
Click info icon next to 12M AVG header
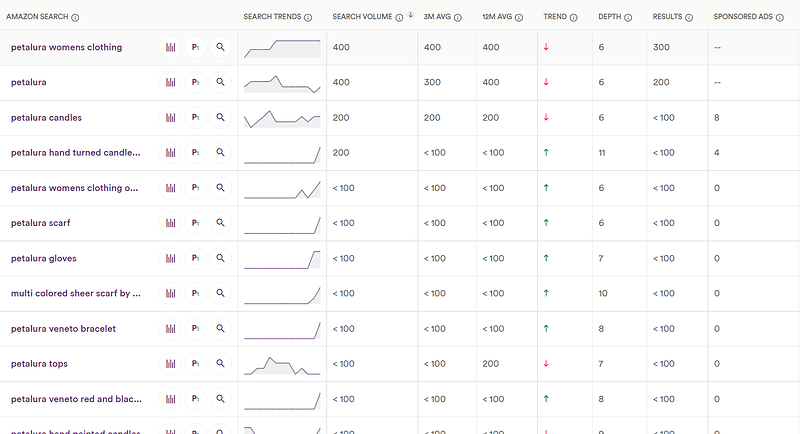pyautogui.click(x=519, y=17)
